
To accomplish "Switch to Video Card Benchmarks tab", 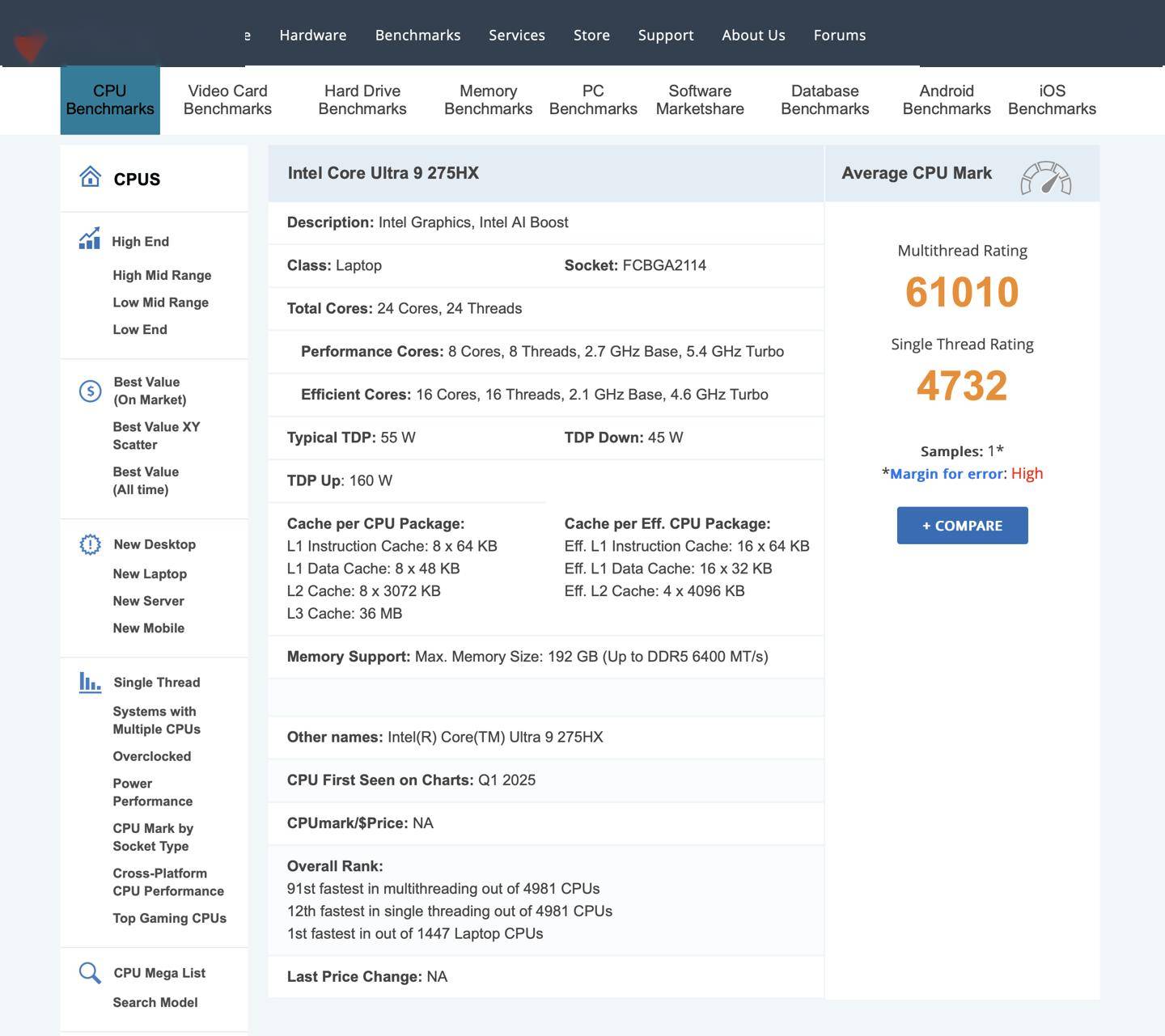I will point(227,100).
